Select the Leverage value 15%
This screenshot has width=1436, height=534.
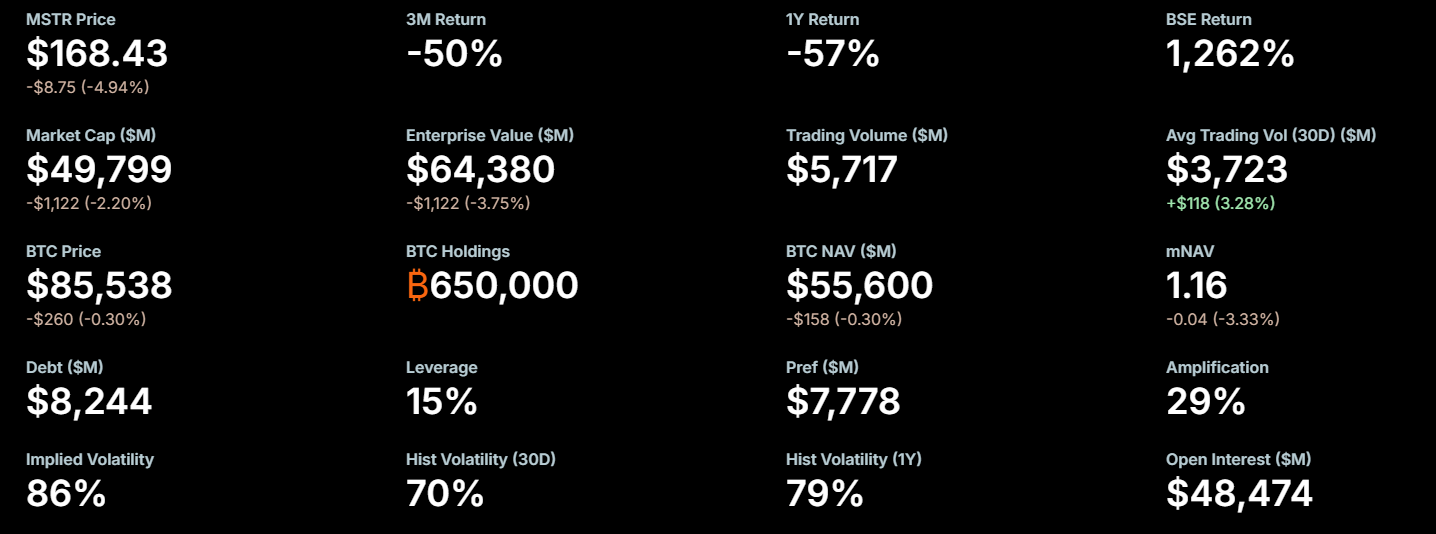(x=442, y=402)
